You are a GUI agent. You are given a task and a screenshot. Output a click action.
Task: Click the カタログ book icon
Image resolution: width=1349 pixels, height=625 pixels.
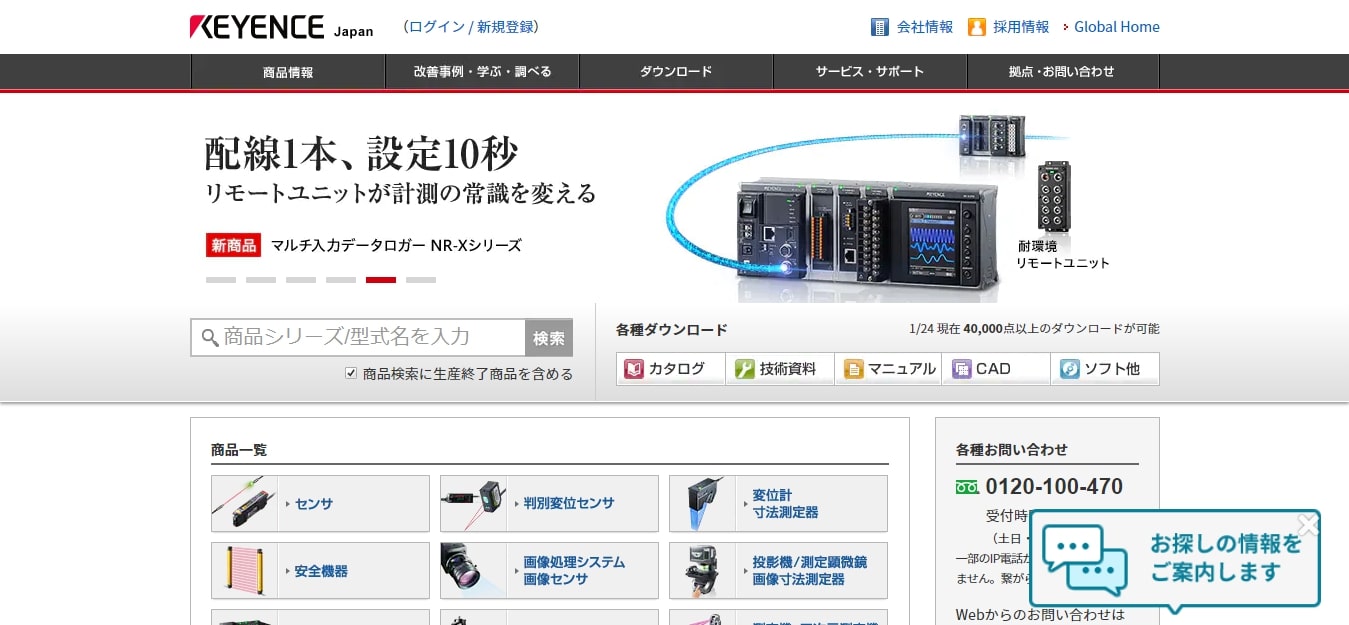pos(634,369)
